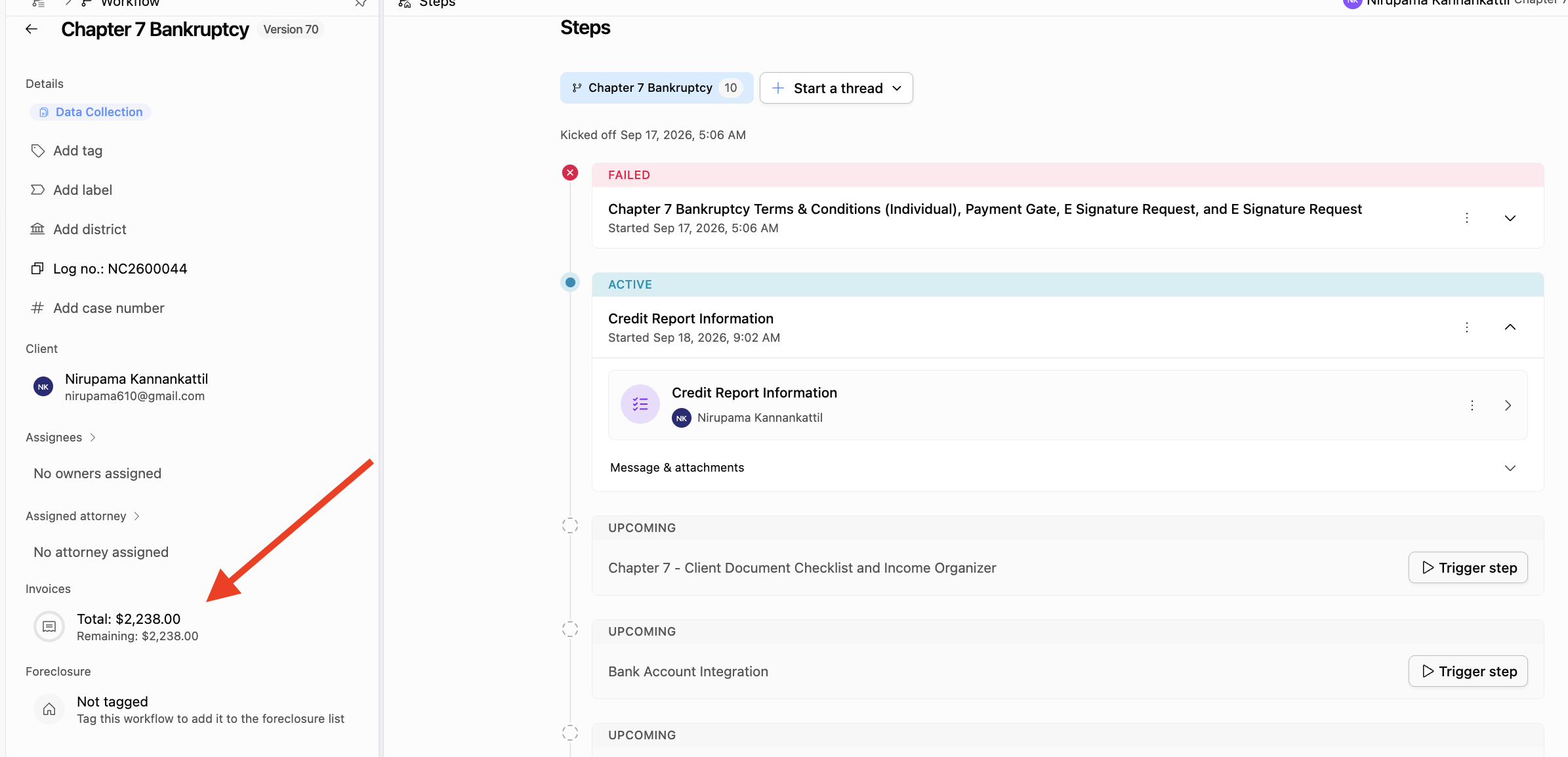Screen dimensions: 1568x757
Task: Select the Chapter 7 Bankruptcy thread tab
Action: pyautogui.click(x=657, y=88)
